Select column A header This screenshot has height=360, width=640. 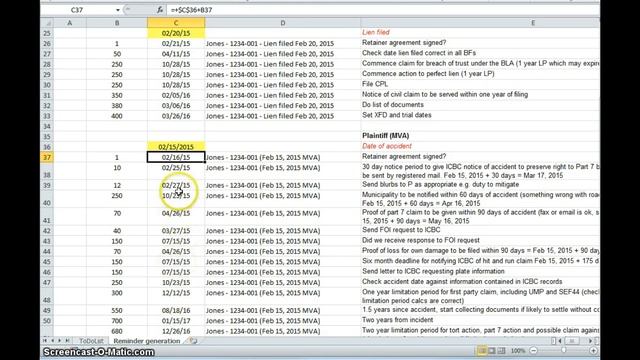(x=70, y=23)
